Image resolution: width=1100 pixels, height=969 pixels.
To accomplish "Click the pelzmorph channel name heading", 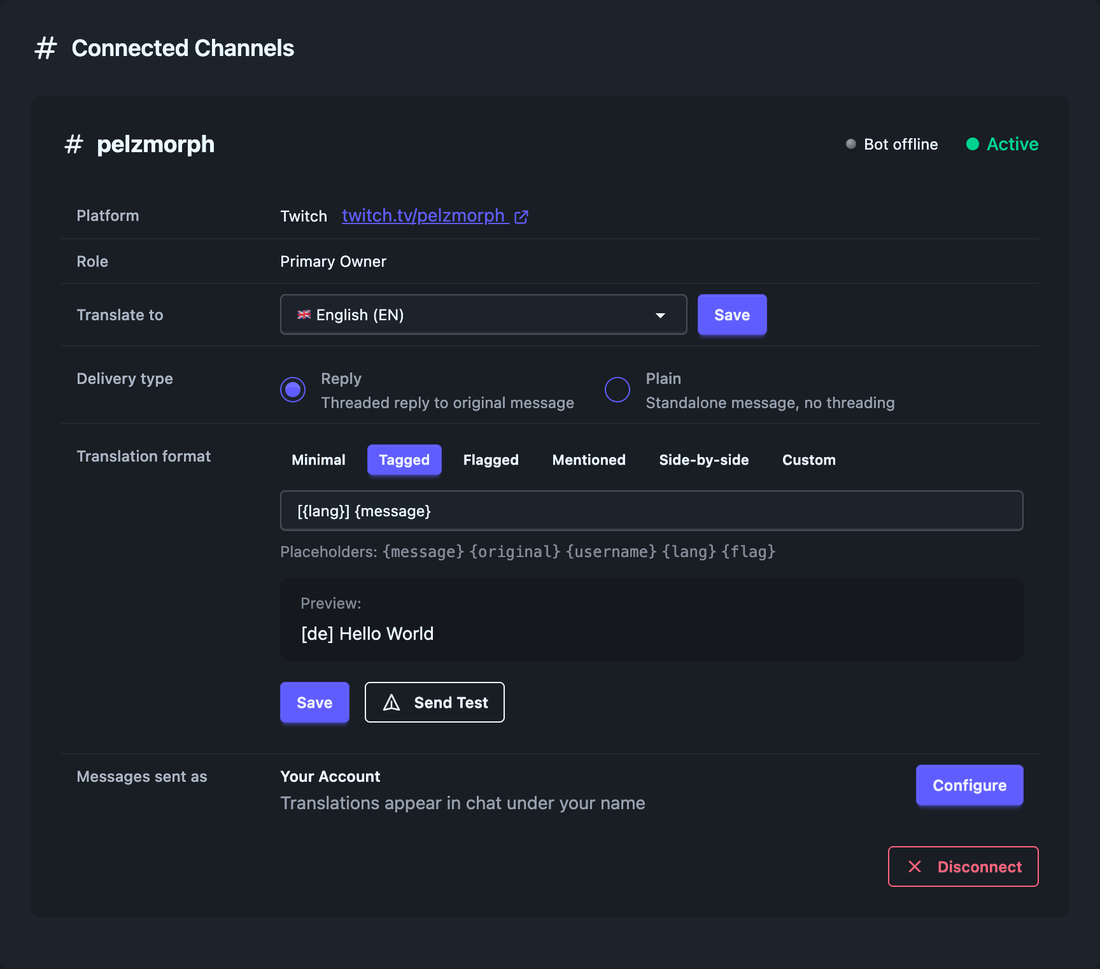I will 156,145.
